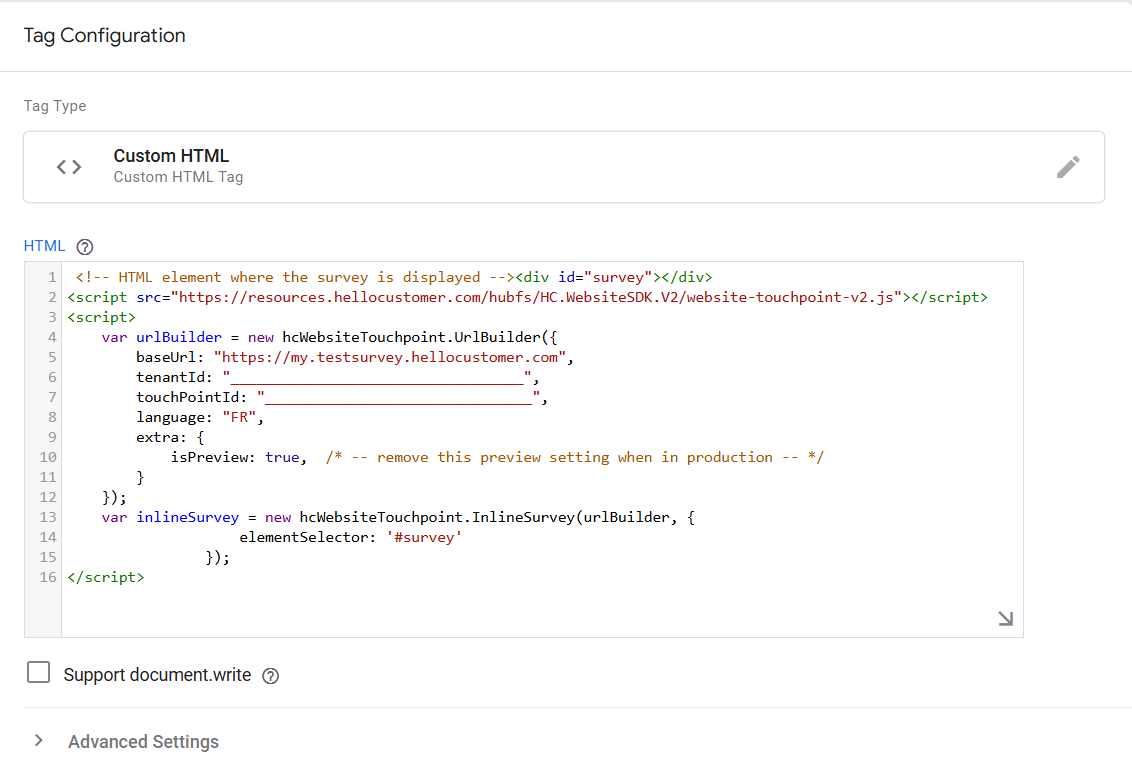Click the isPreview true value
The width and height of the screenshot is (1132, 772).
pos(282,457)
